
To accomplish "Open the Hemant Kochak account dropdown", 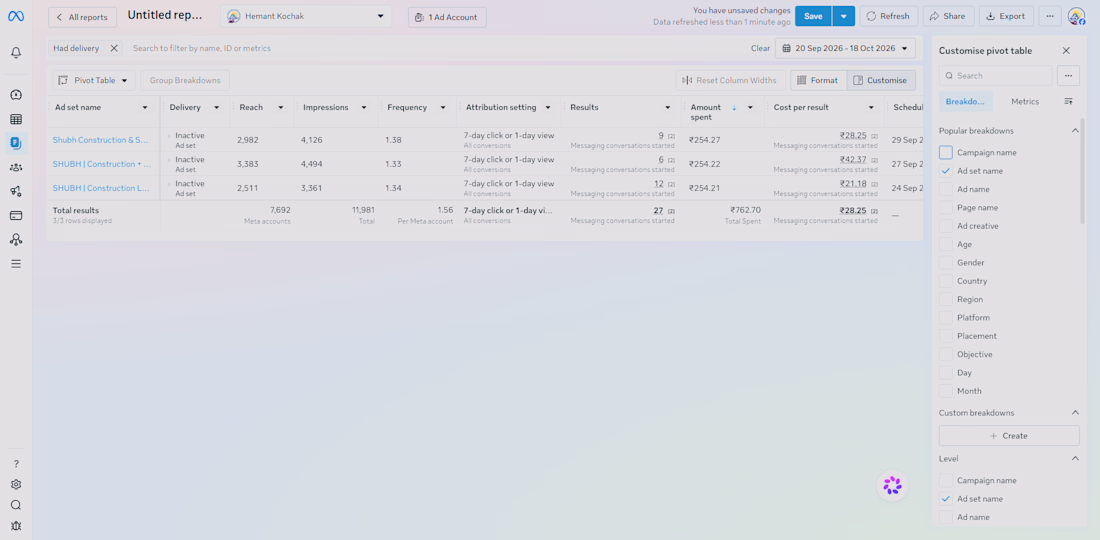I will click(306, 16).
